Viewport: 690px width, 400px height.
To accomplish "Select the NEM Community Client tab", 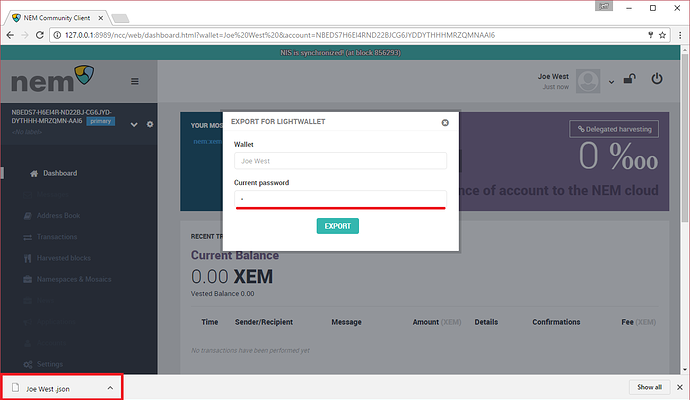I will point(57,18).
